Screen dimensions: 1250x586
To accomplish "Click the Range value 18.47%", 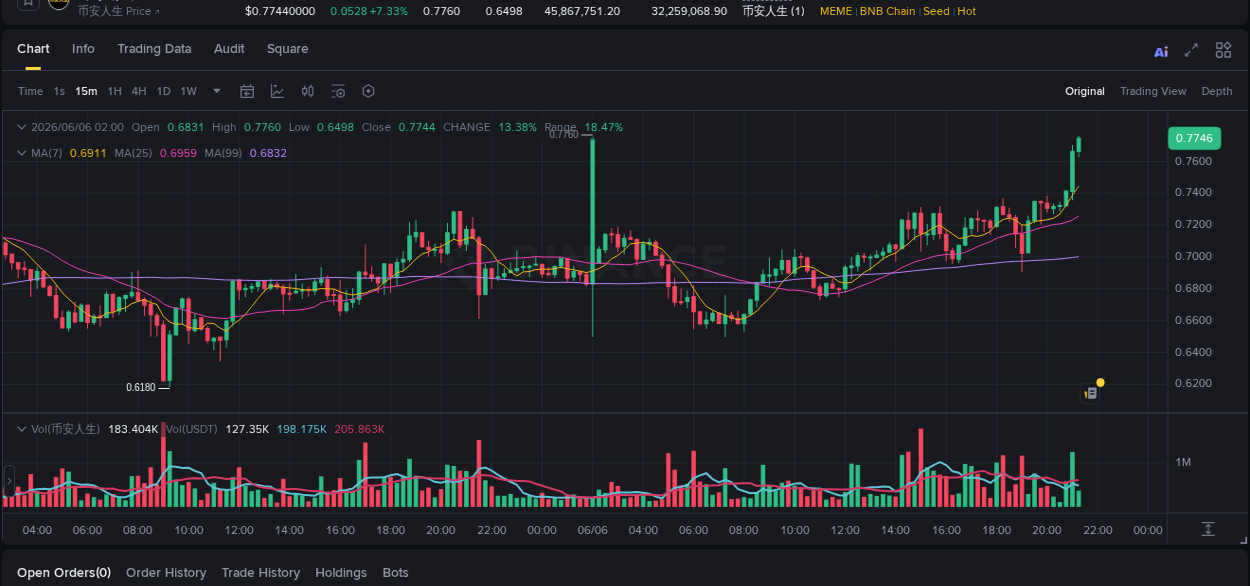I will [604, 127].
